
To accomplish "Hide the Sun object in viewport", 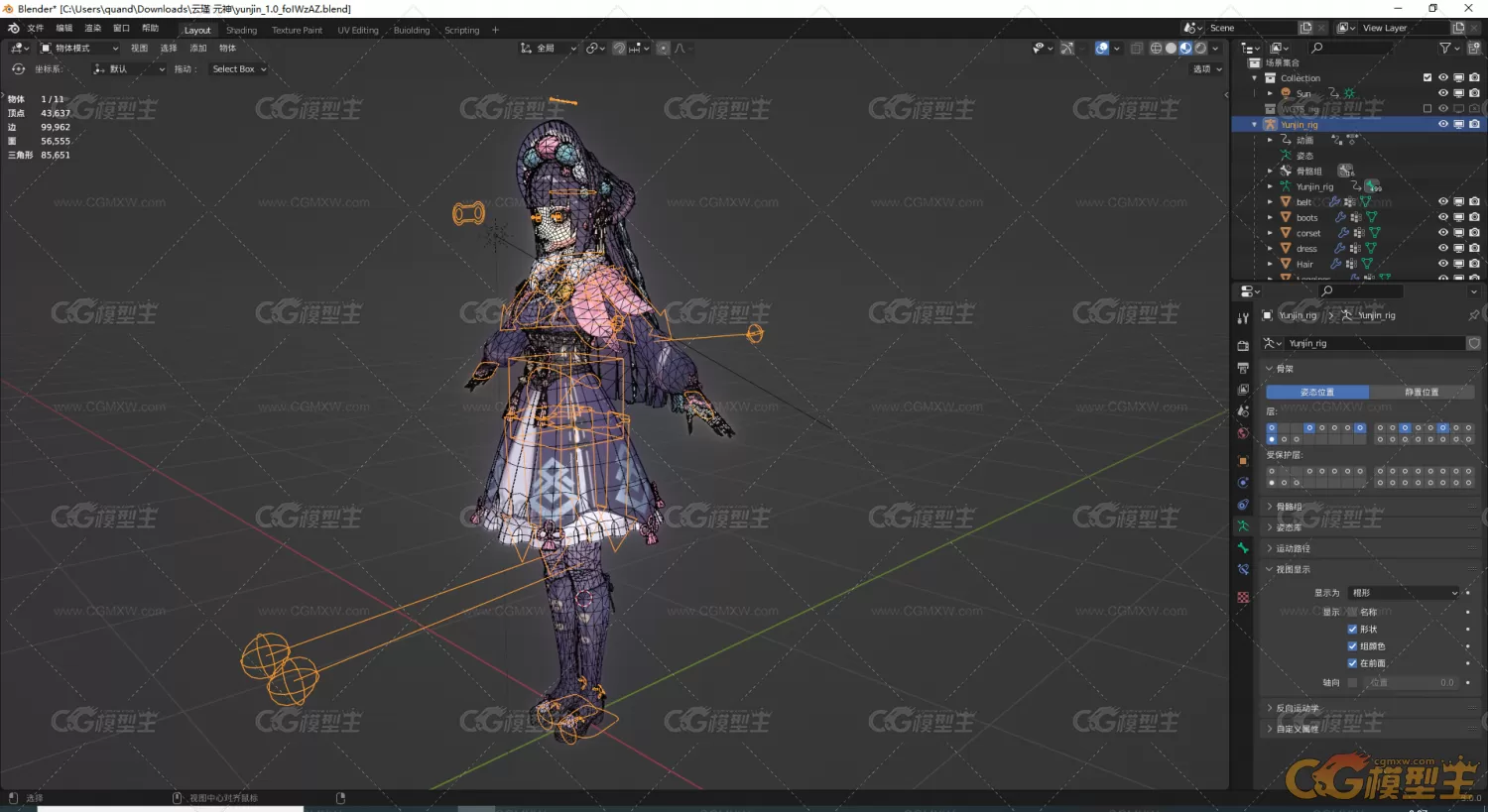I will click(1443, 93).
